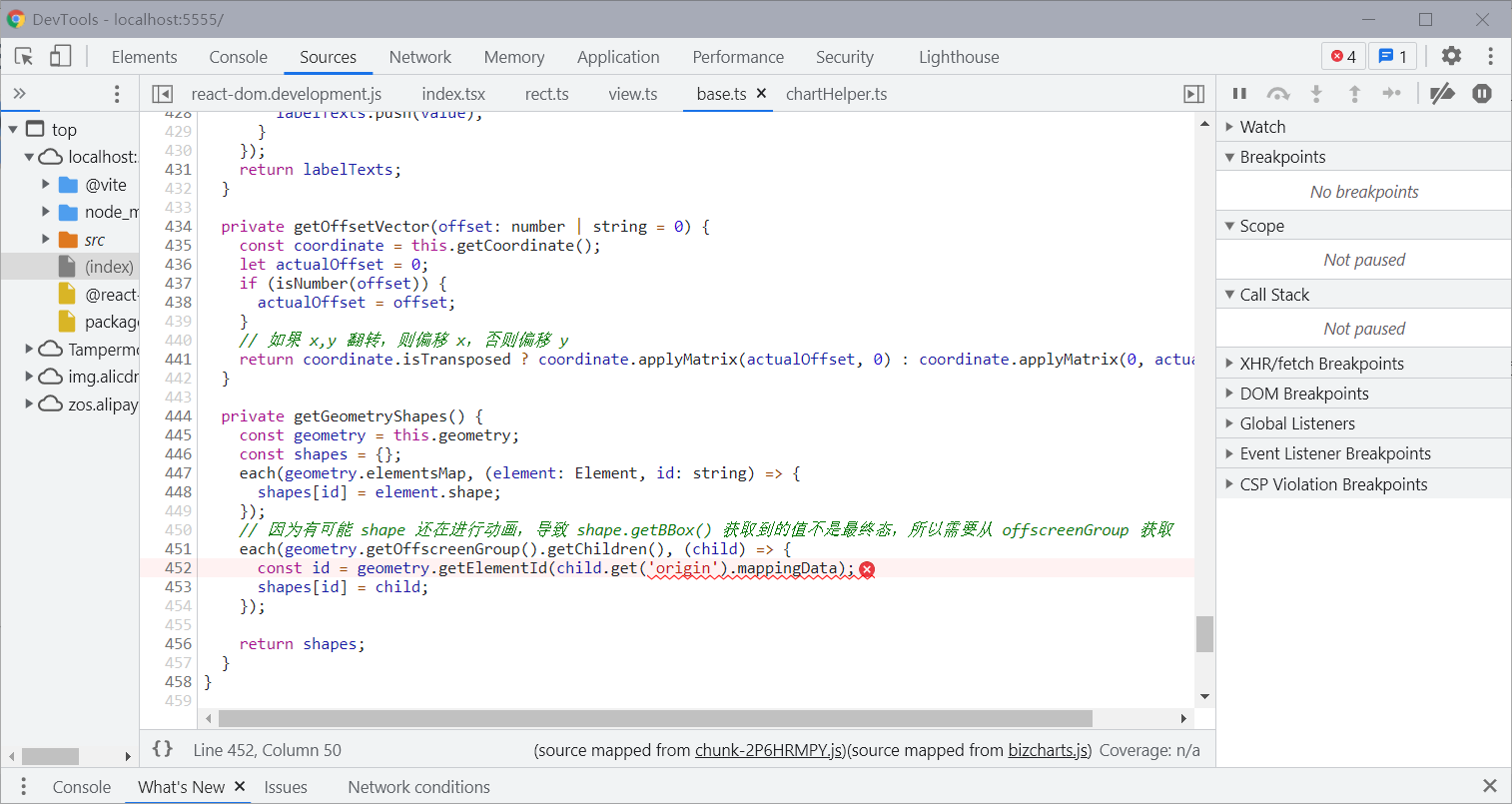Screen dimensions: 1512x804
Task: Show more navigator tabs chevron
Action: click(x=19, y=94)
